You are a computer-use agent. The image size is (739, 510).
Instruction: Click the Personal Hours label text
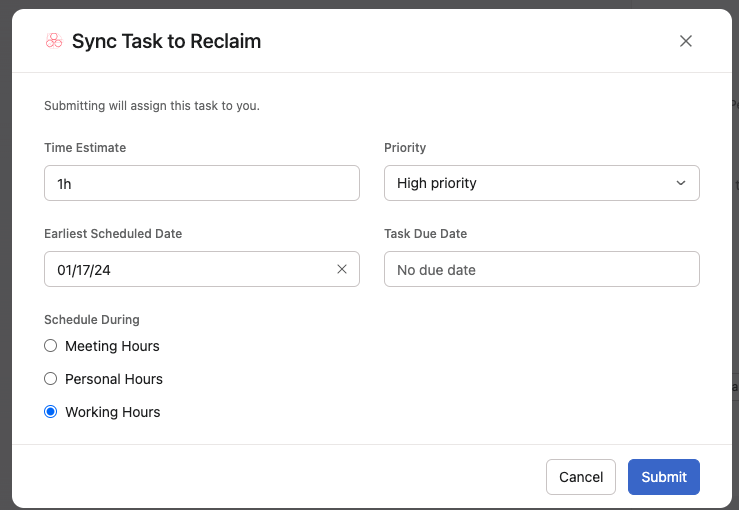[x=114, y=379]
